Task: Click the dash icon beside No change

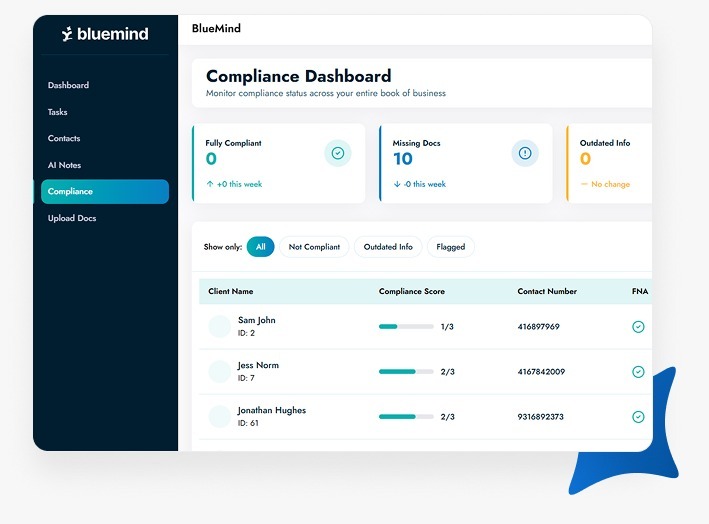Action: coord(584,184)
